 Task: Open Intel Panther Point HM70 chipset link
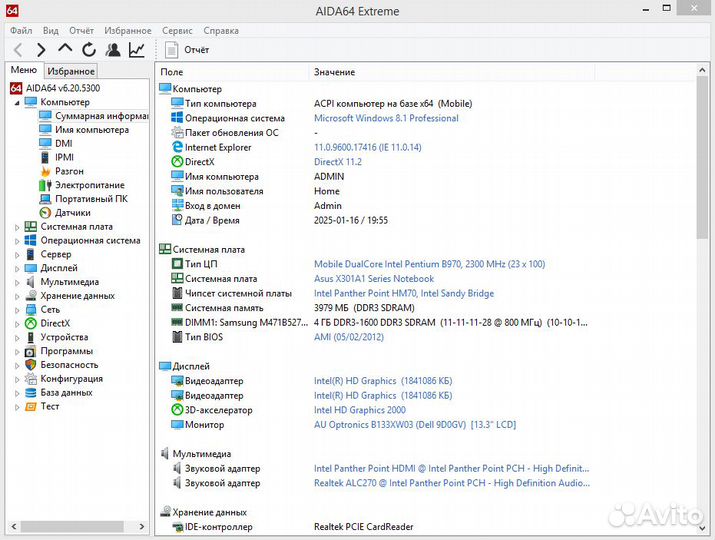(x=404, y=293)
